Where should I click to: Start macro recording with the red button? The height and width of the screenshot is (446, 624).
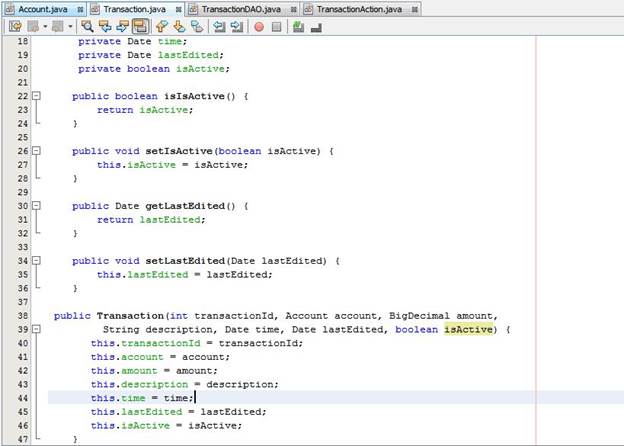point(259,27)
